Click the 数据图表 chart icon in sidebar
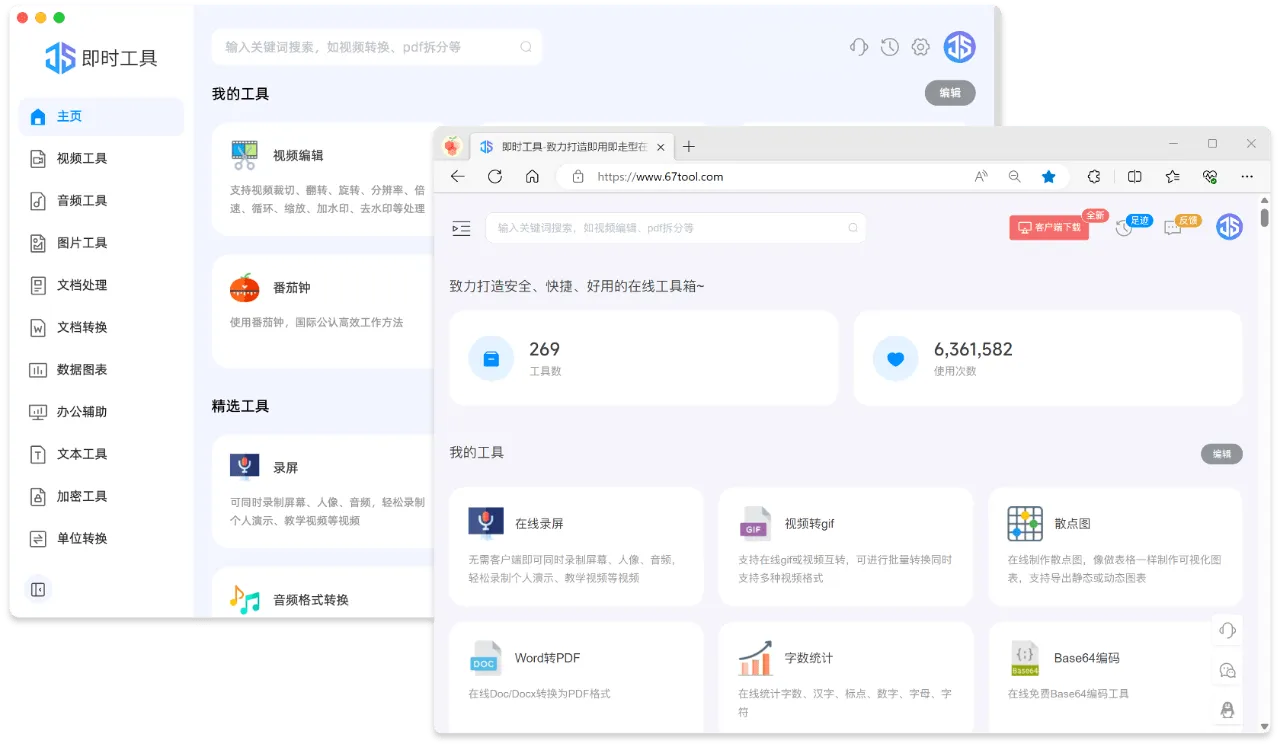The image size is (1280, 746). 38,370
